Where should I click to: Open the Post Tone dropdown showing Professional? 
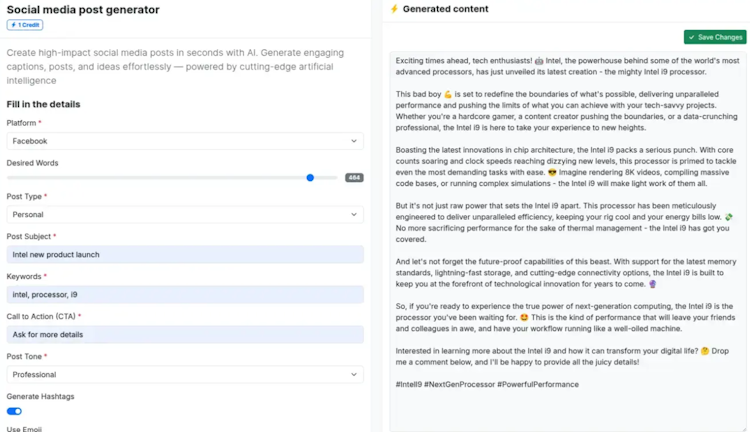point(185,375)
